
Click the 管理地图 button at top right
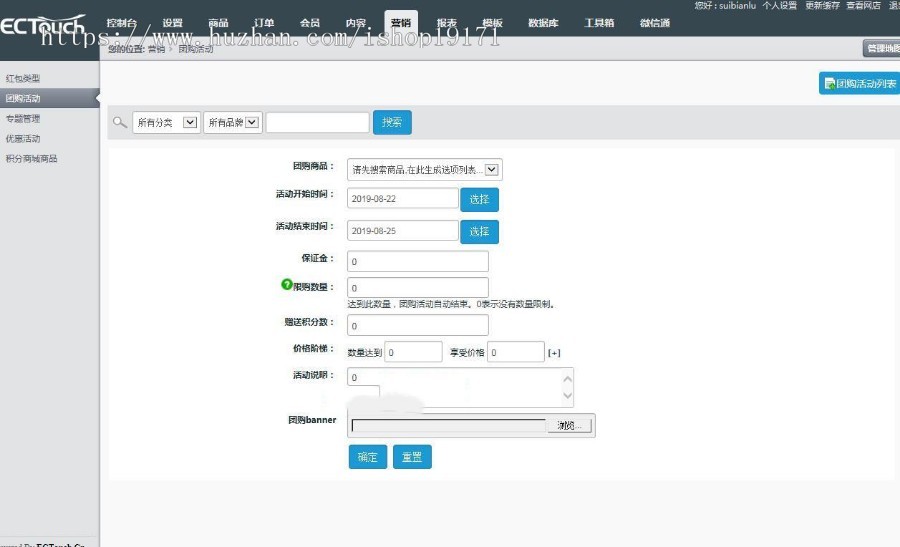[883, 48]
